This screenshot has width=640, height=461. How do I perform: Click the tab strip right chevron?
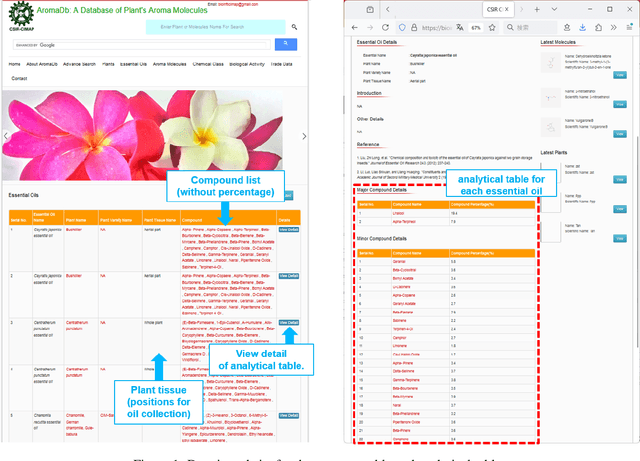pyautogui.click(x=521, y=9)
